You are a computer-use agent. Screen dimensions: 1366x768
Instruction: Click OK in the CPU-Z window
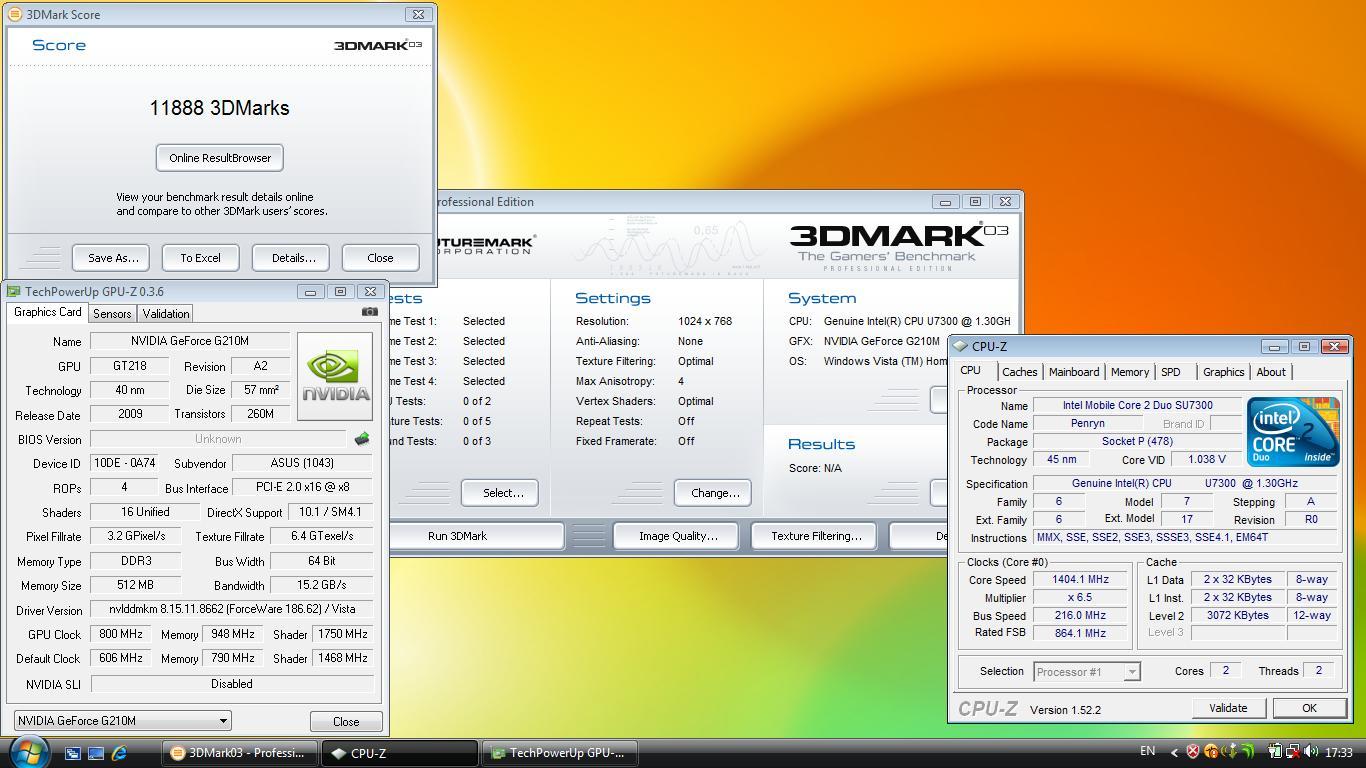coord(1308,708)
